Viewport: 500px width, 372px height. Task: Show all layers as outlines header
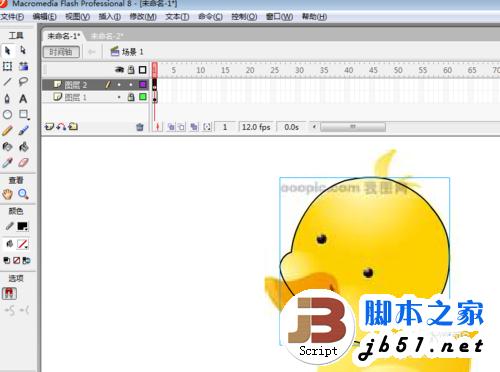[142, 70]
